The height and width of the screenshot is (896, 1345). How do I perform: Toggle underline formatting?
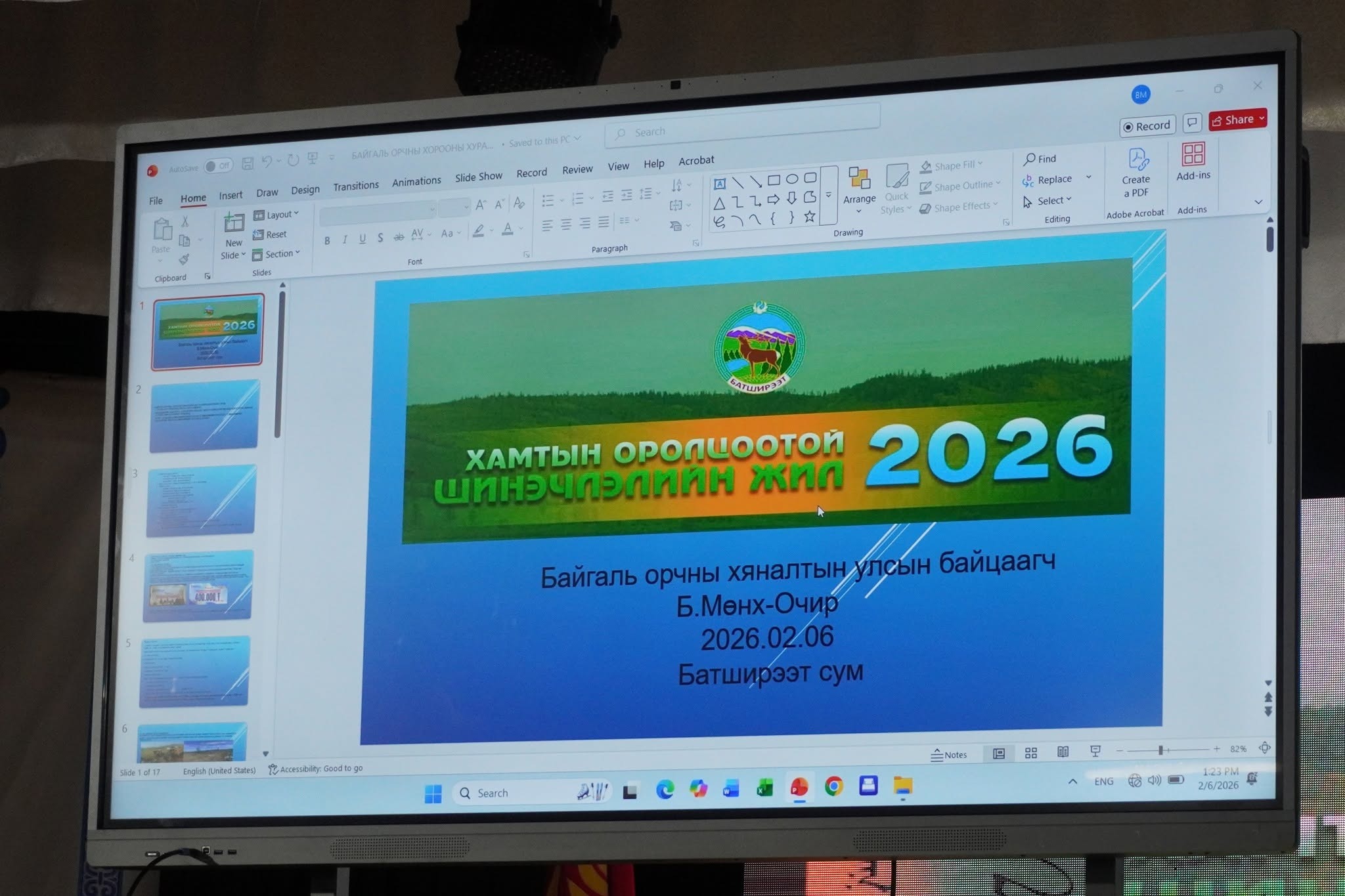click(x=363, y=239)
